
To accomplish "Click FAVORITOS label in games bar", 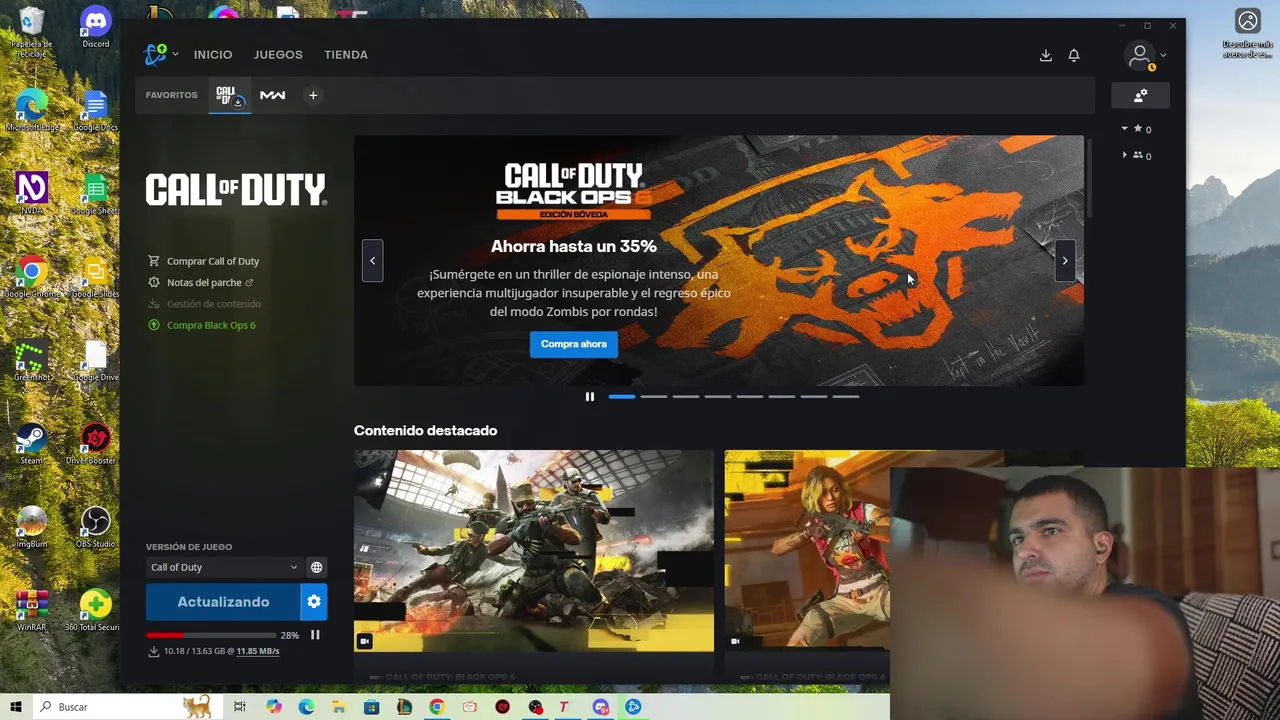I will tap(172, 95).
